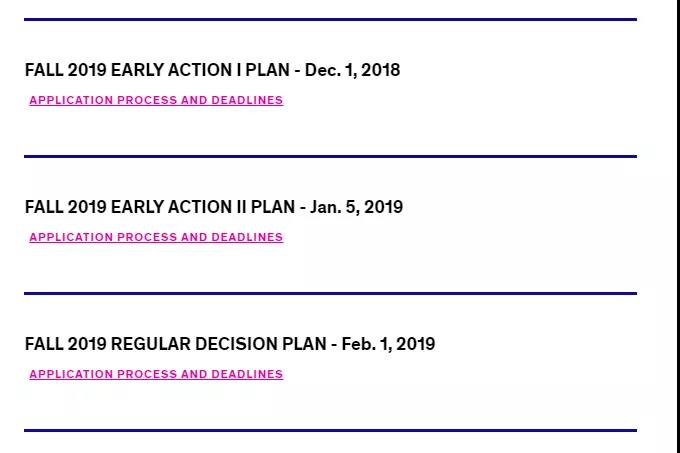
Task: Click the words REGULAR DECISION in the third heading
Action: tap(195, 344)
